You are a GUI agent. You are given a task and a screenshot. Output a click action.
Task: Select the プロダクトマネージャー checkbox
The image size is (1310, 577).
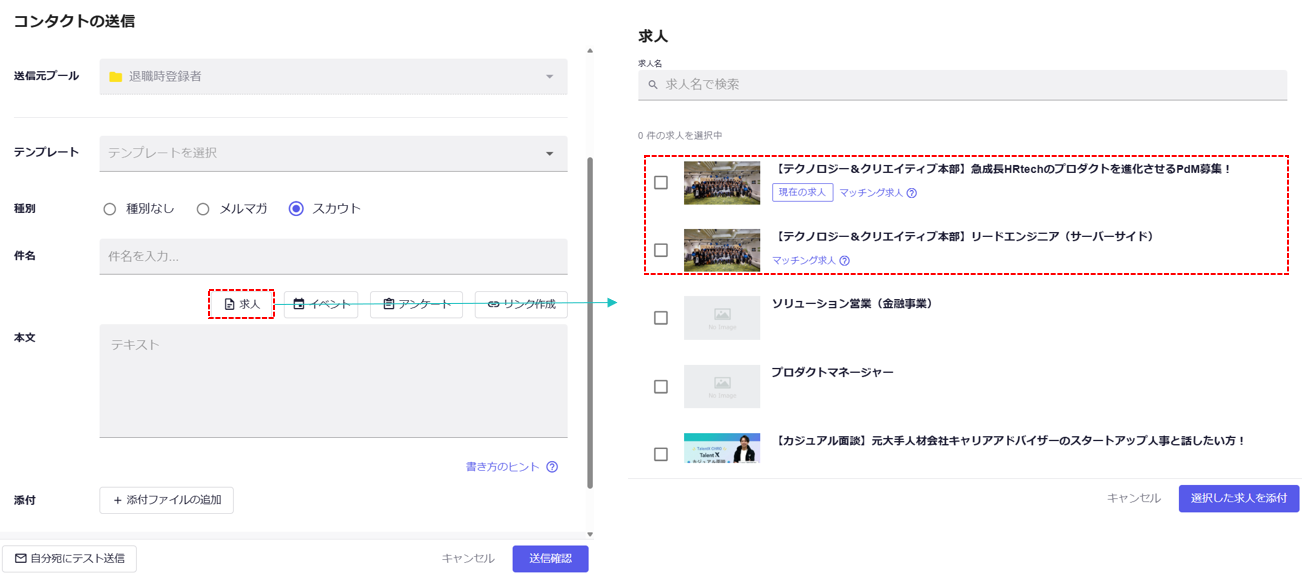pos(661,386)
